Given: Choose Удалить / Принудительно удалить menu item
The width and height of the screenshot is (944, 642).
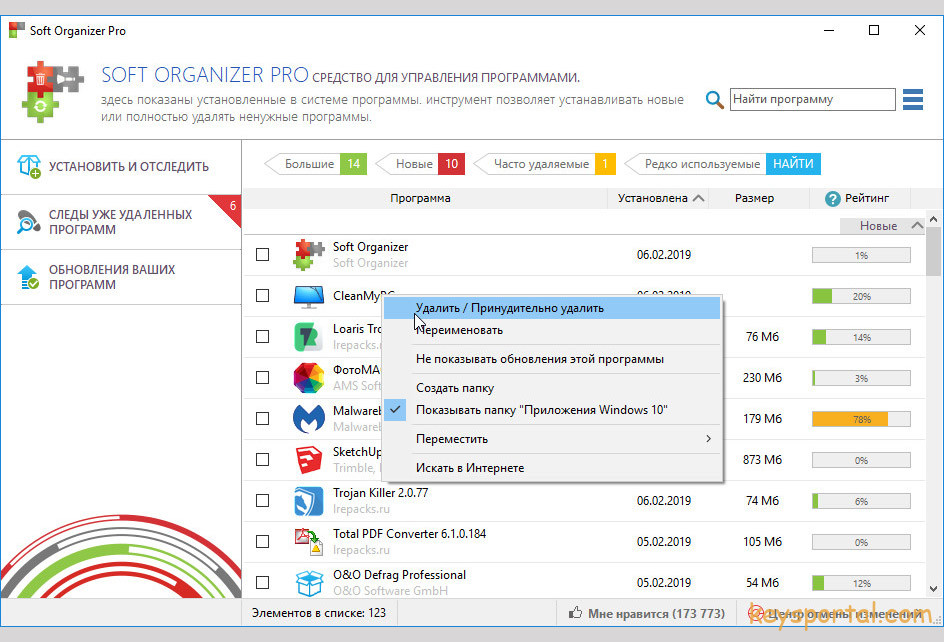Looking at the screenshot, I should coord(510,308).
